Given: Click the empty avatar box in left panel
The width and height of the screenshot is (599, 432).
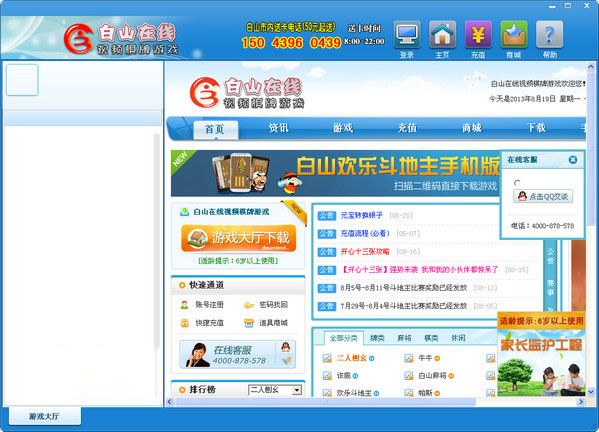Looking at the screenshot, I should point(22,80).
